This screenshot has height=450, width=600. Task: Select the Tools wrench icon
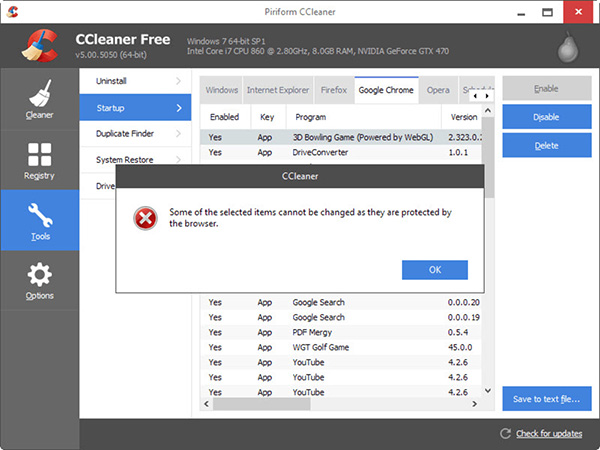tap(39, 217)
